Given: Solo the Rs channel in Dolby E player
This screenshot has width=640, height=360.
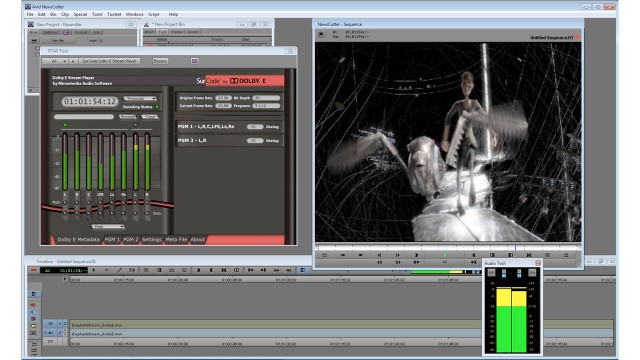Looking at the screenshot, I should pyautogui.click(x=124, y=213).
